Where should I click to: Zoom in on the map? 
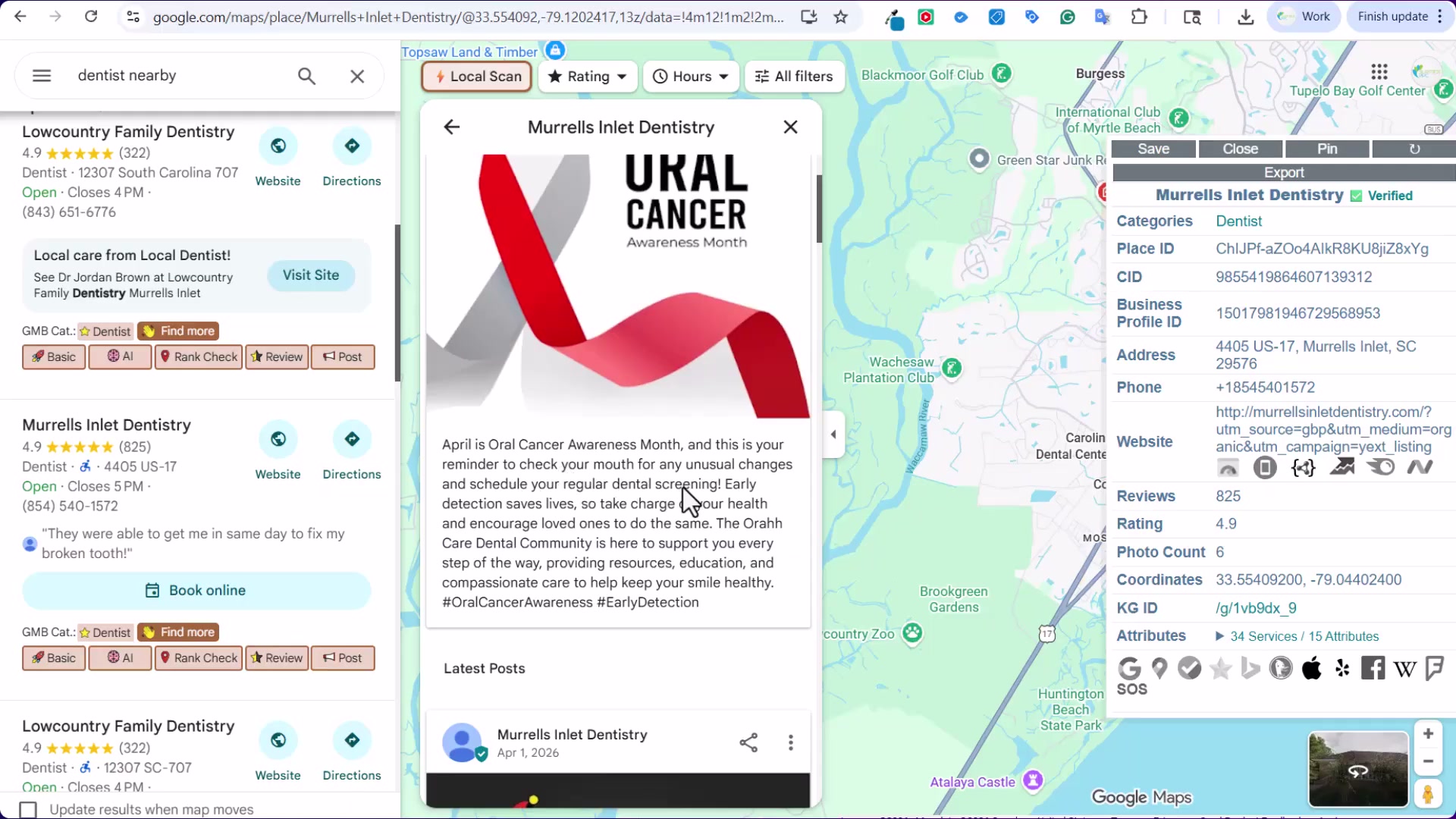coord(1428,734)
